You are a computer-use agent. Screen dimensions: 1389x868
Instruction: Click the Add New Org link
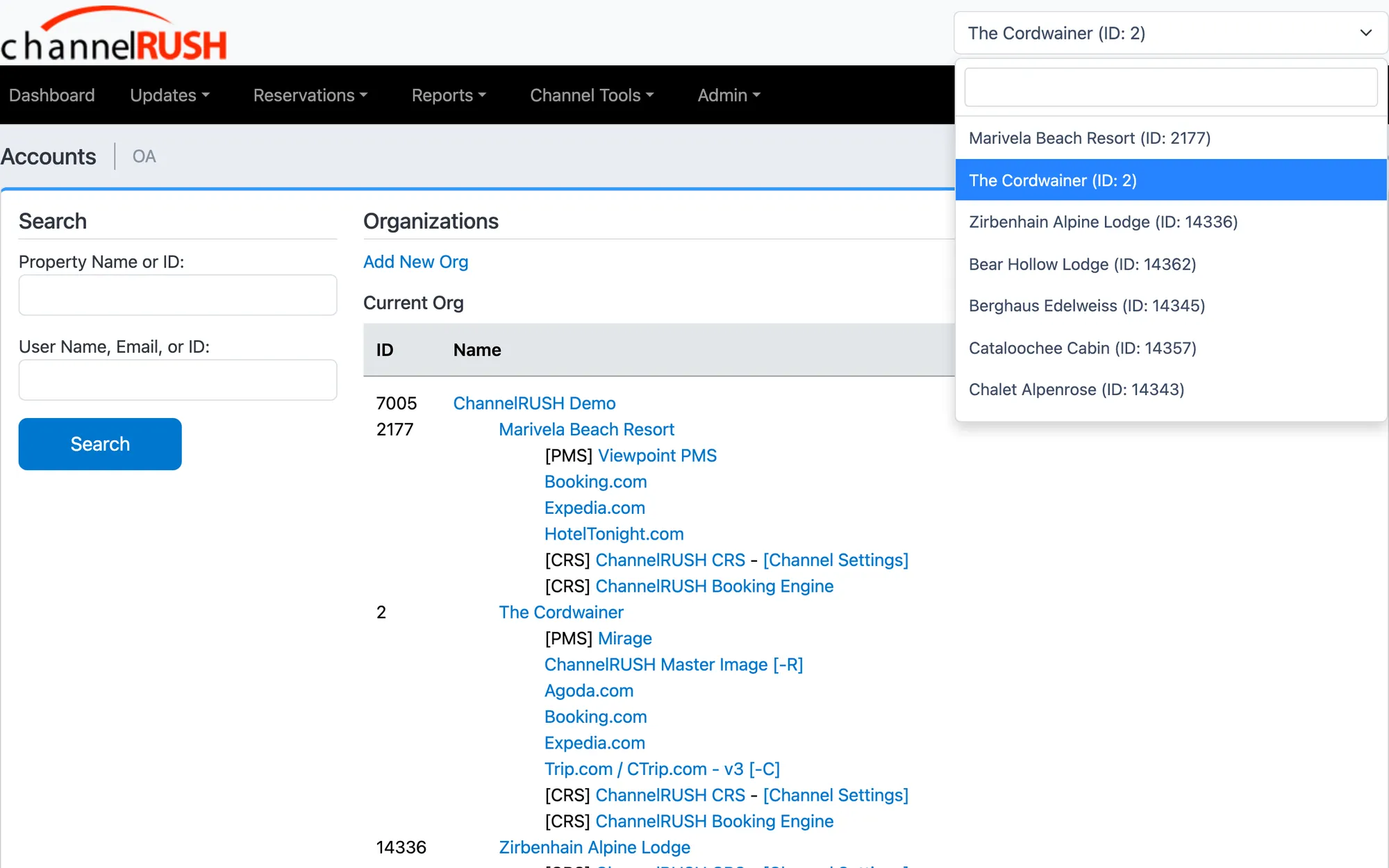(x=416, y=262)
